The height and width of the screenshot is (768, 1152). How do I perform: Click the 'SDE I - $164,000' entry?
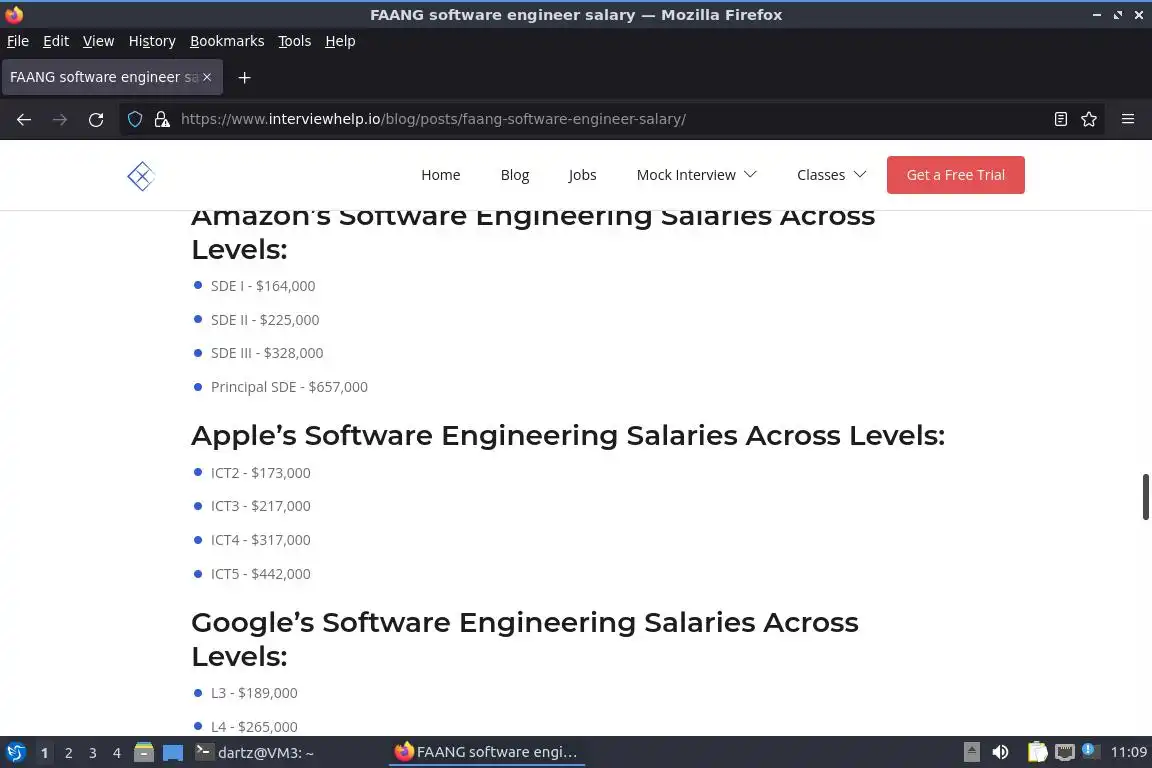click(x=263, y=286)
